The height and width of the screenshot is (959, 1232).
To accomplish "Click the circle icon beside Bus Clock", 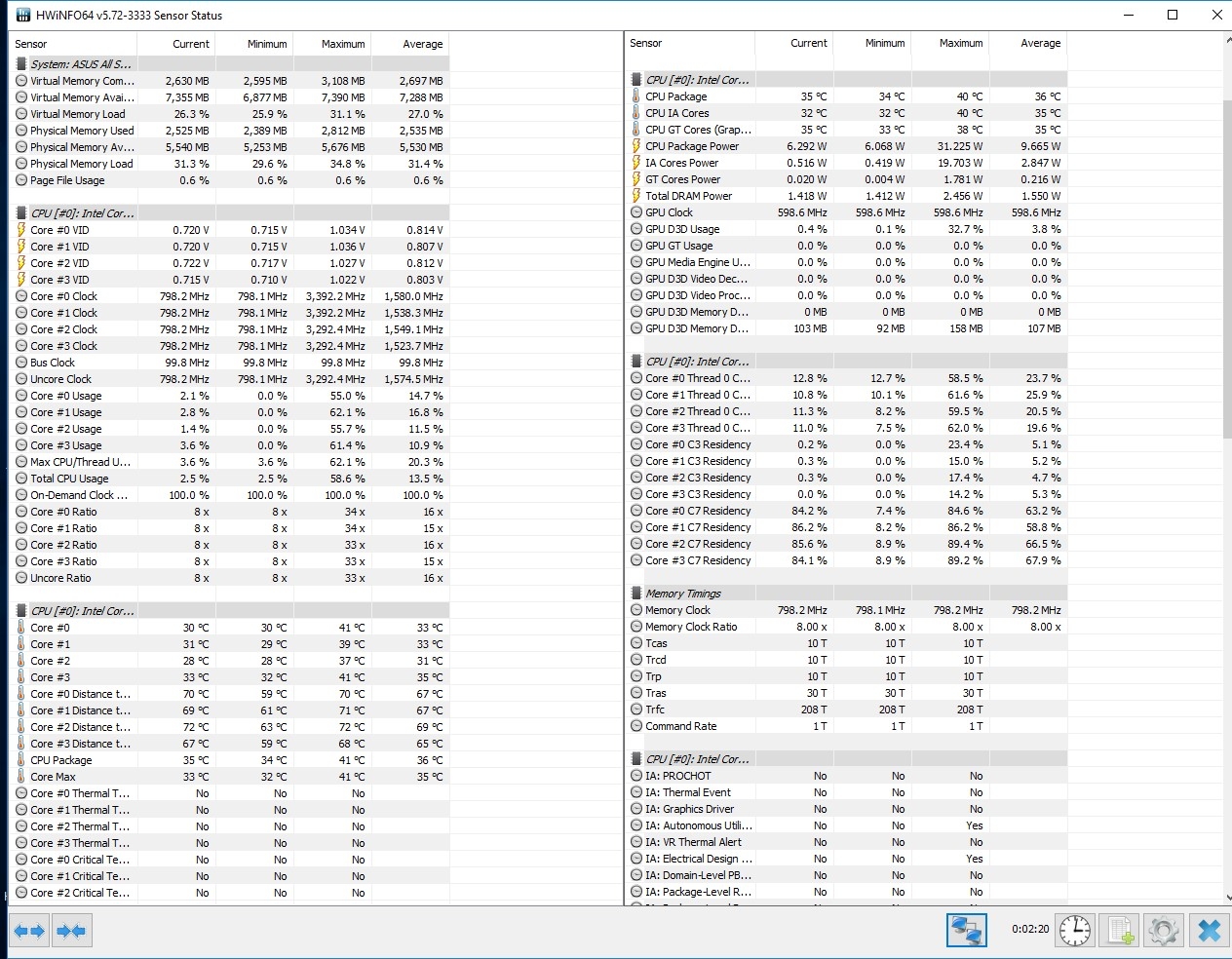I will point(21,363).
